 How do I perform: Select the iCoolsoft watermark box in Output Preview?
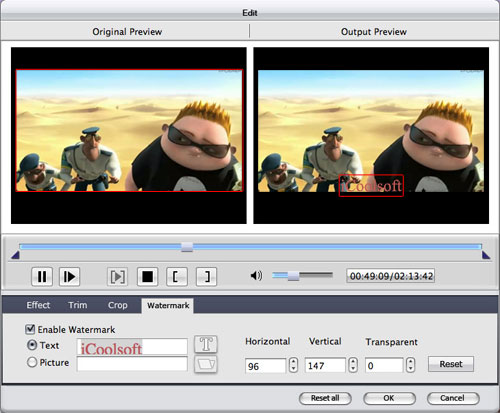point(371,185)
